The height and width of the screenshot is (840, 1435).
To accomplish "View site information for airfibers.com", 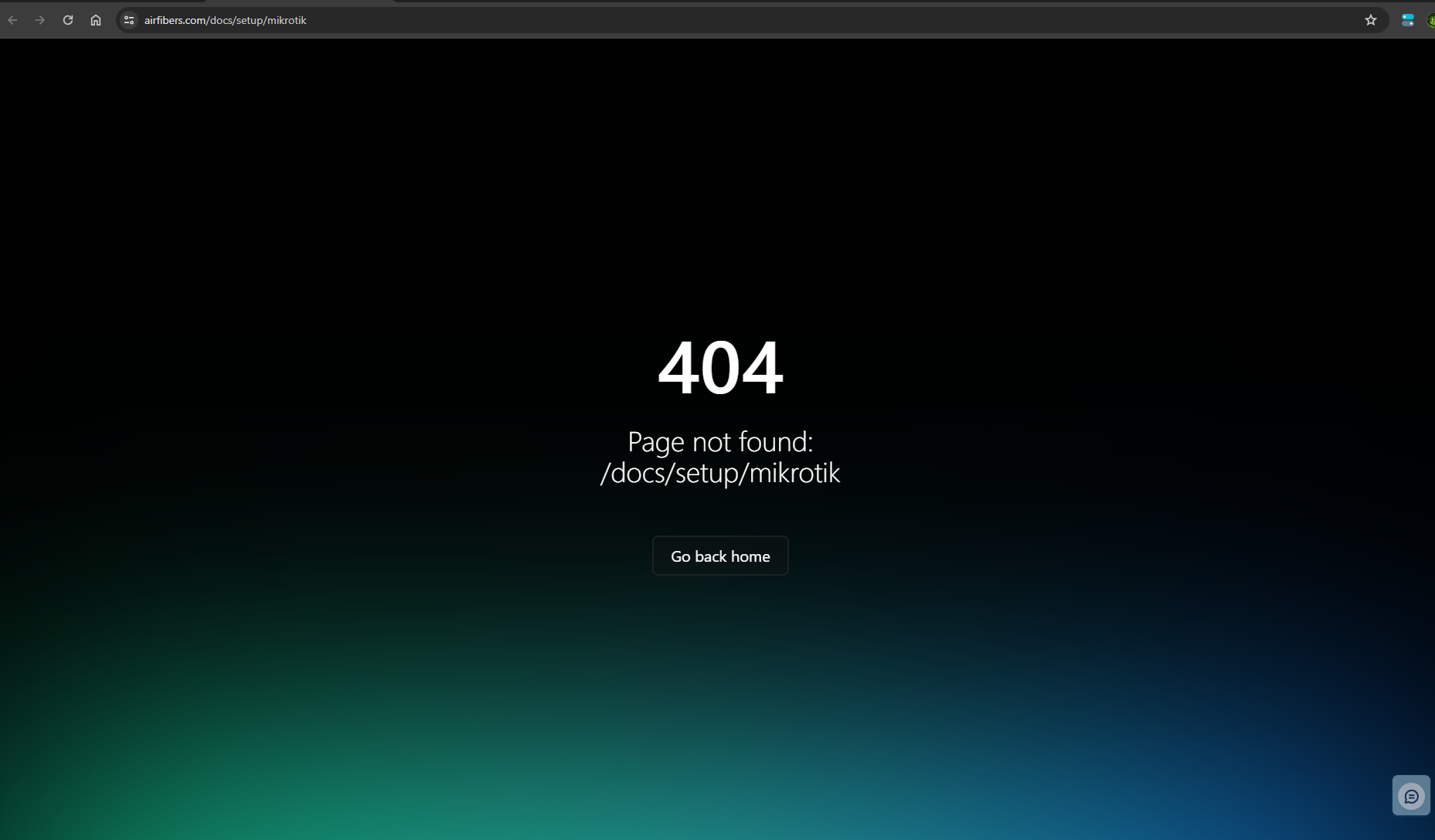I will [129, 20].
